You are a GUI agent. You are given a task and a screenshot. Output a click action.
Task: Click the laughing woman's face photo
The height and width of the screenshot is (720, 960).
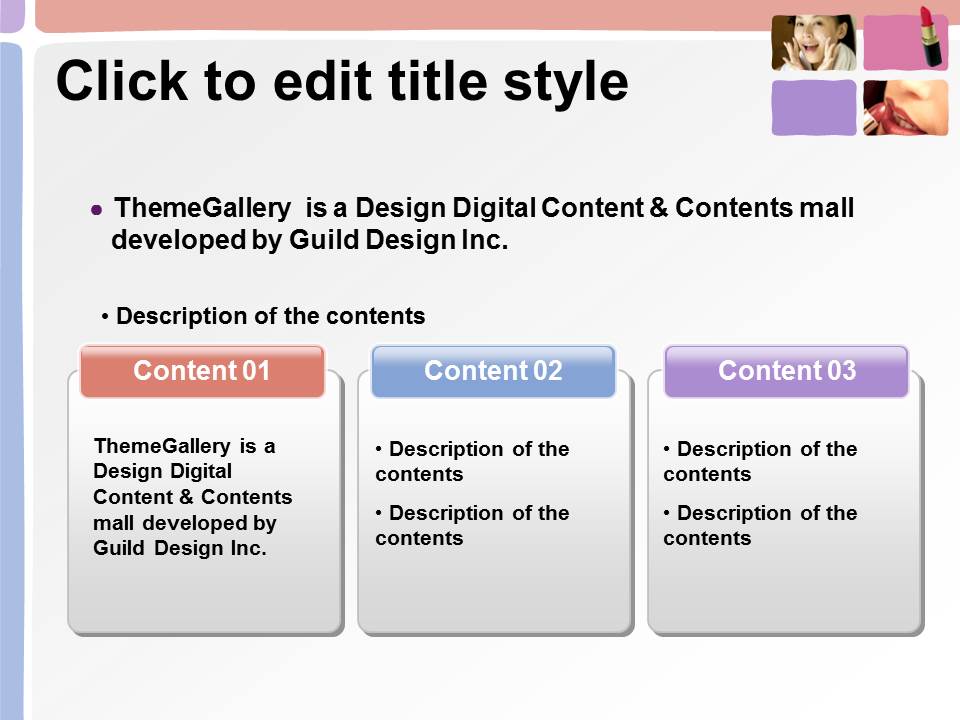point(813,42)
